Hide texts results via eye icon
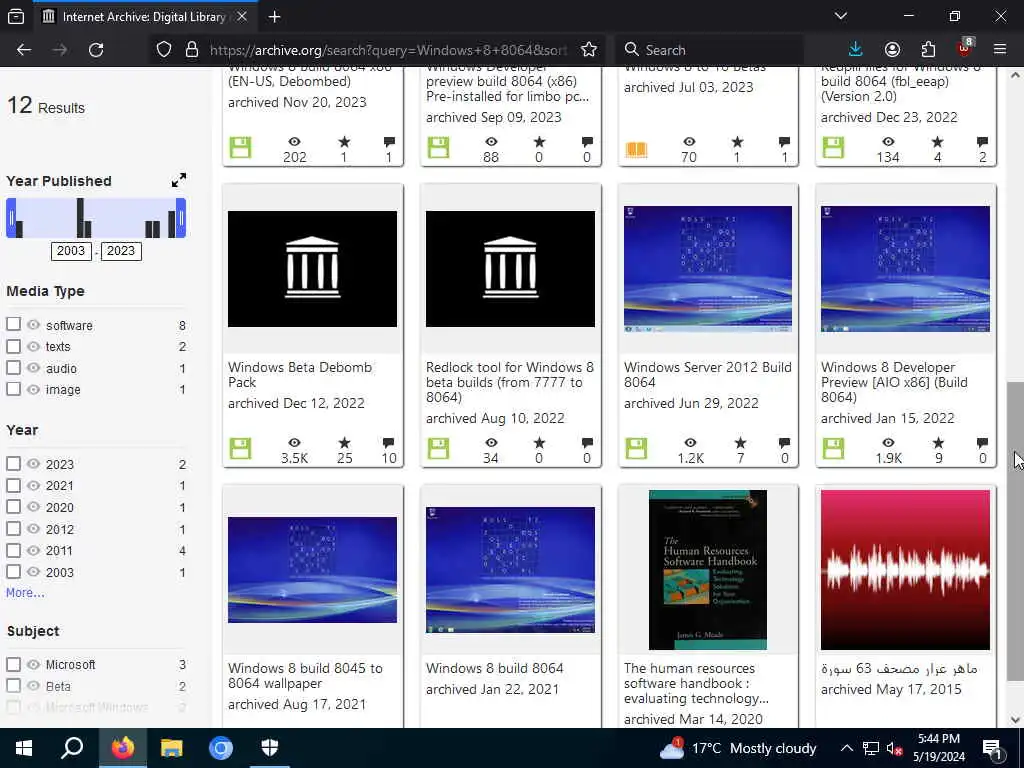This screenshot has height=768, width=1024. point(33,346)
